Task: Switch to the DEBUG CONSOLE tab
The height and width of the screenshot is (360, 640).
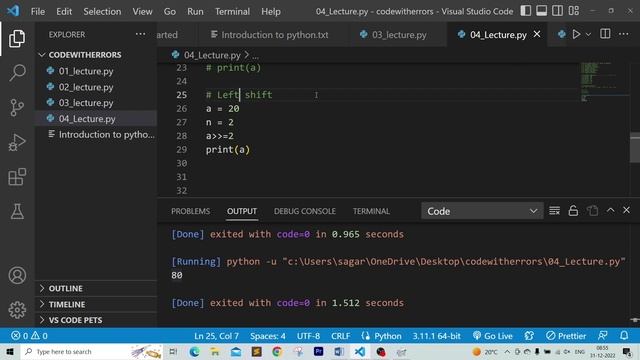Action: [305, 211]
